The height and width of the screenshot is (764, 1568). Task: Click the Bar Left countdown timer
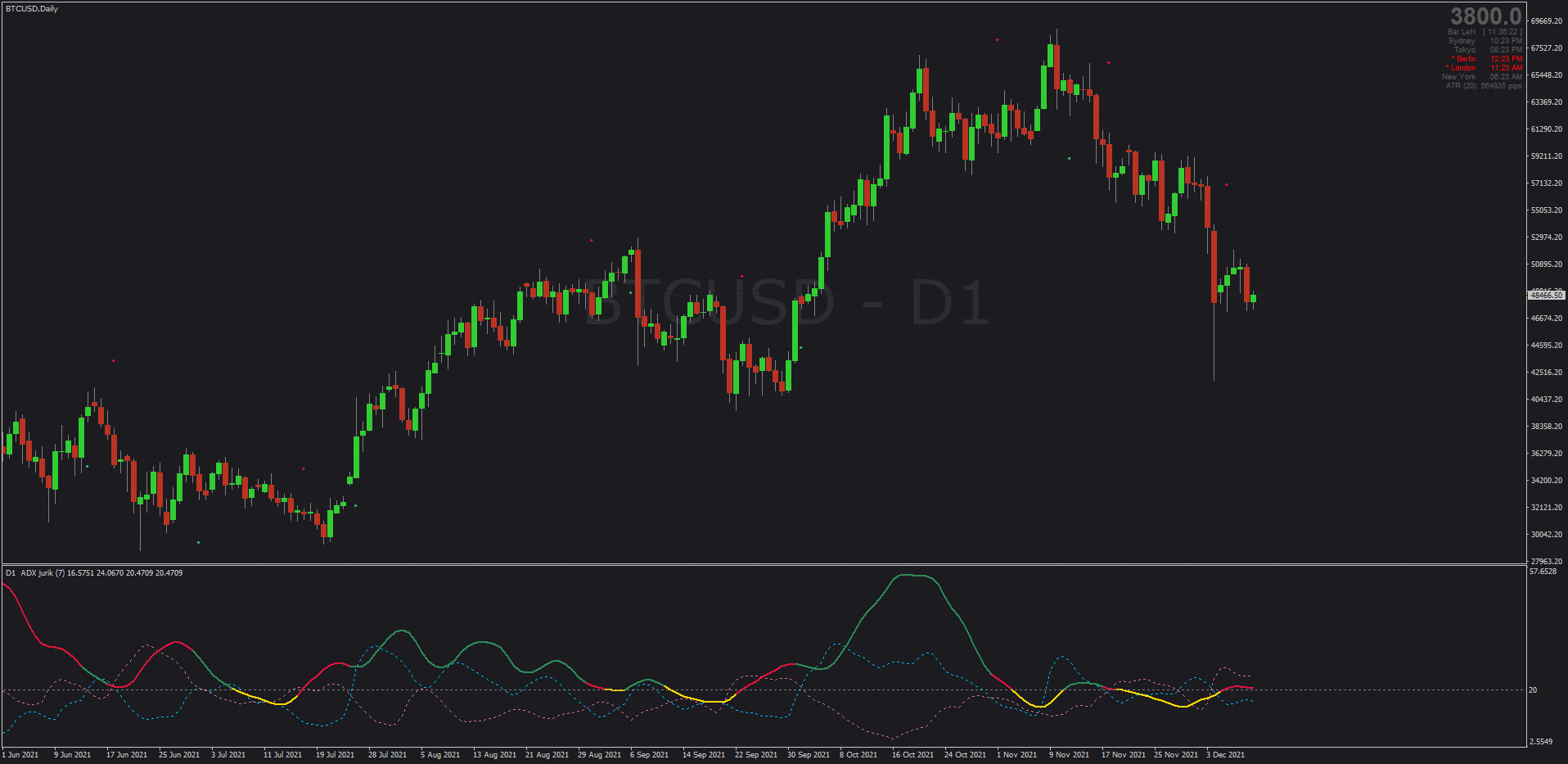(1485, 32)
